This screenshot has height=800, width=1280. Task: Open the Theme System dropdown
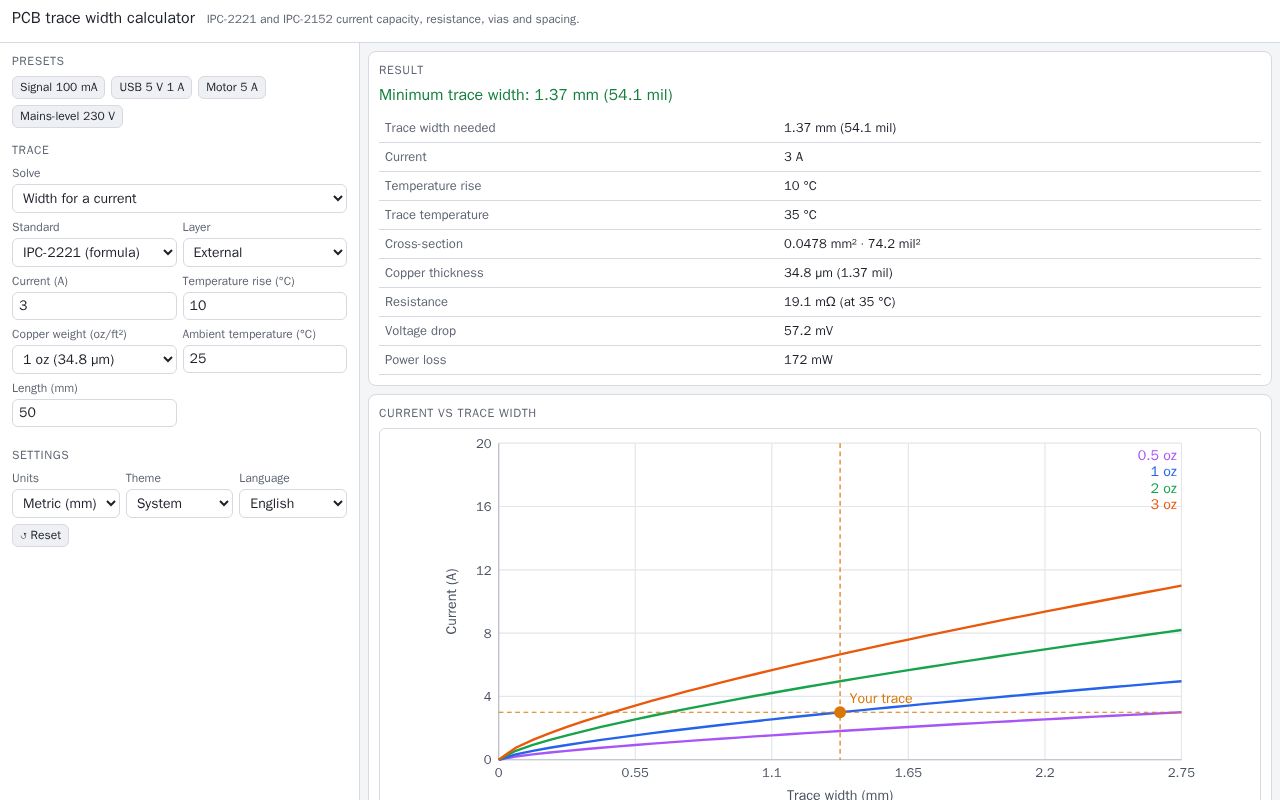(179, 503)
